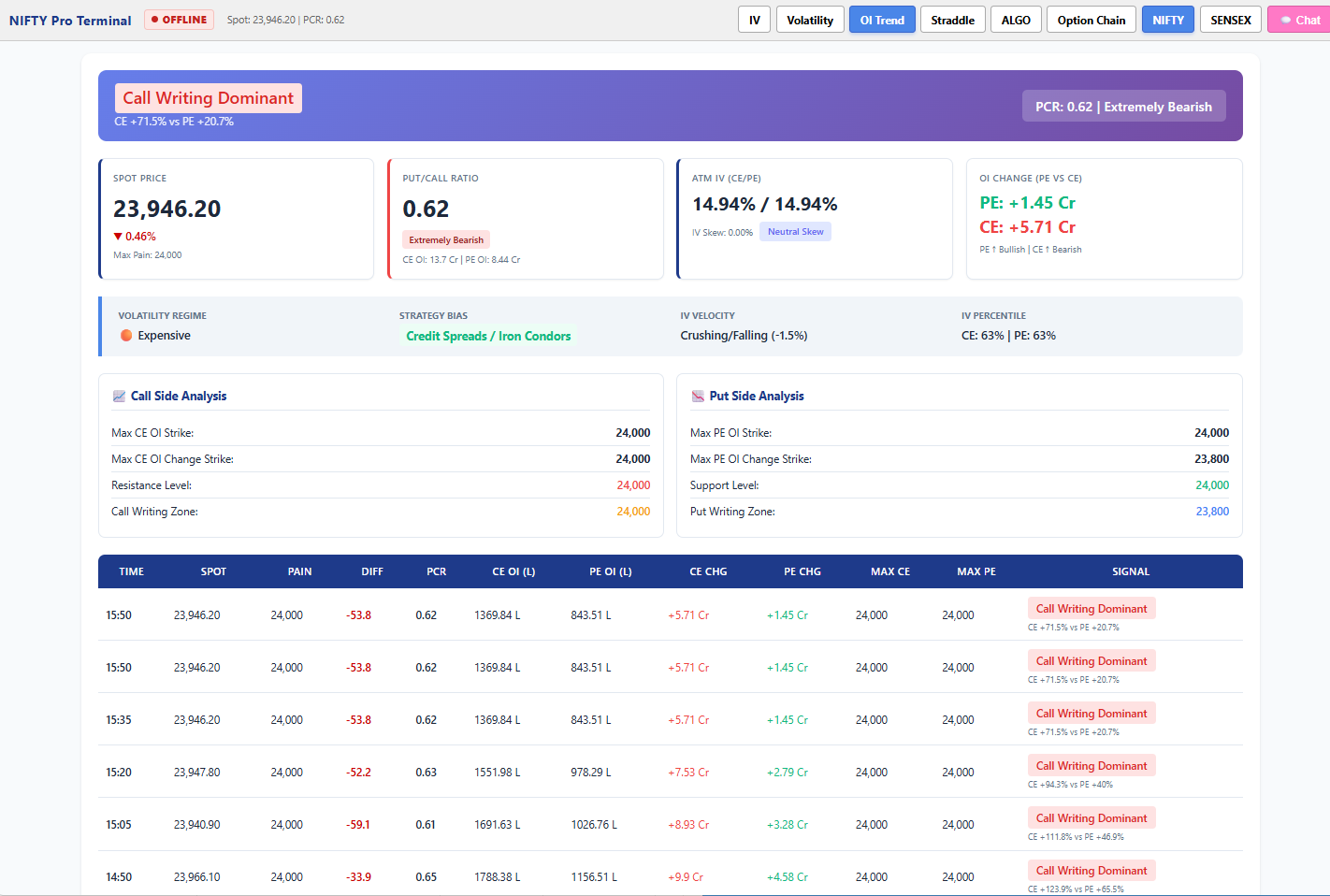The width and height of the screenshot is (1330, 896).
Task: Click the 14:50 row PE OI 1156.51 L
Action: tap(594, 877)
